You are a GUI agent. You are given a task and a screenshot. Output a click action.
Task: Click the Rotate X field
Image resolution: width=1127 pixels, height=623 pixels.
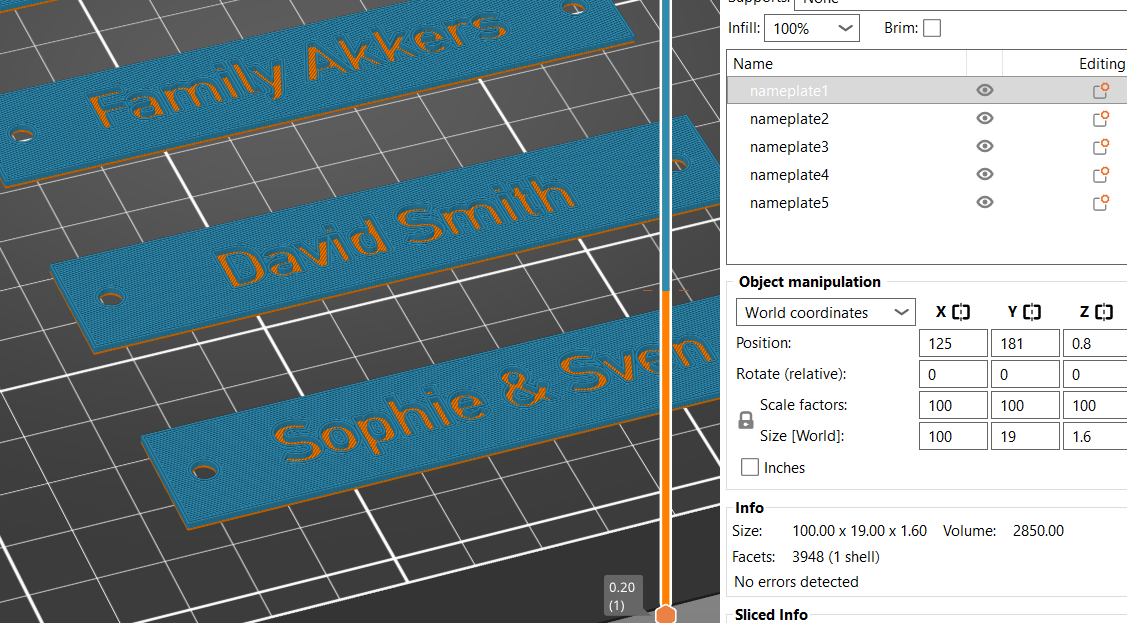click(953, 374)
